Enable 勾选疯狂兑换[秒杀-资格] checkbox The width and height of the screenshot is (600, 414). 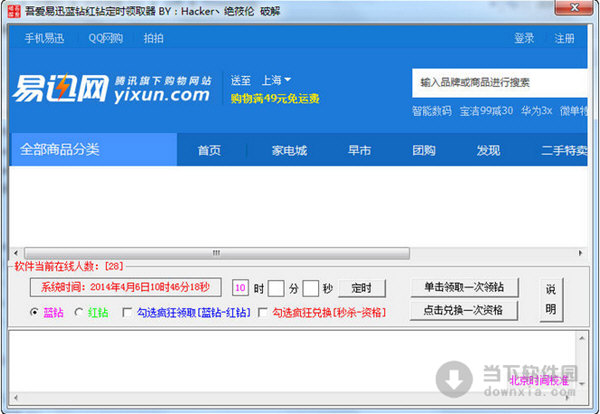[262, 313]
